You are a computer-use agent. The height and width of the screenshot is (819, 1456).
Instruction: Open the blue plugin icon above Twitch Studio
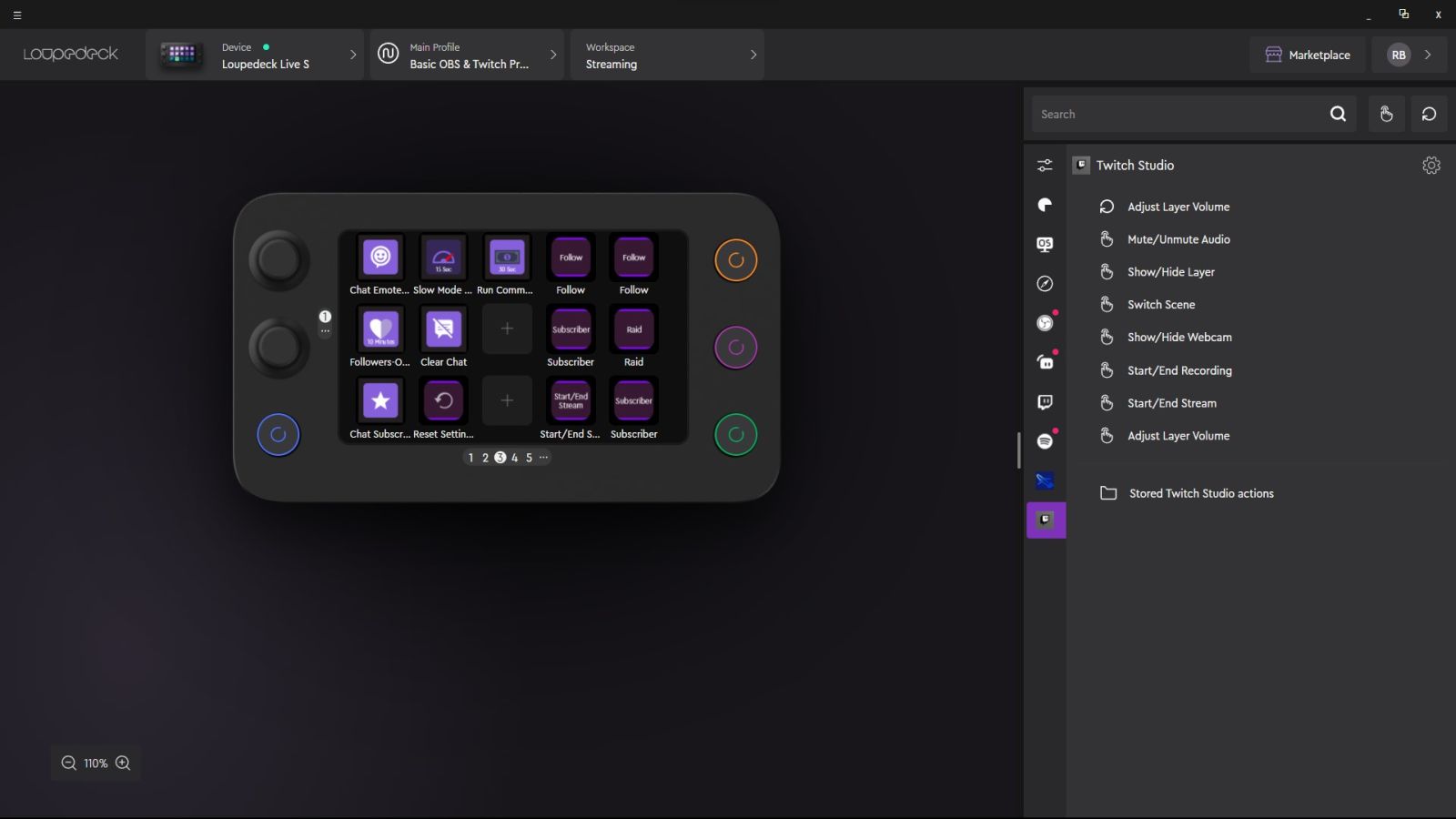(1045, 480)
